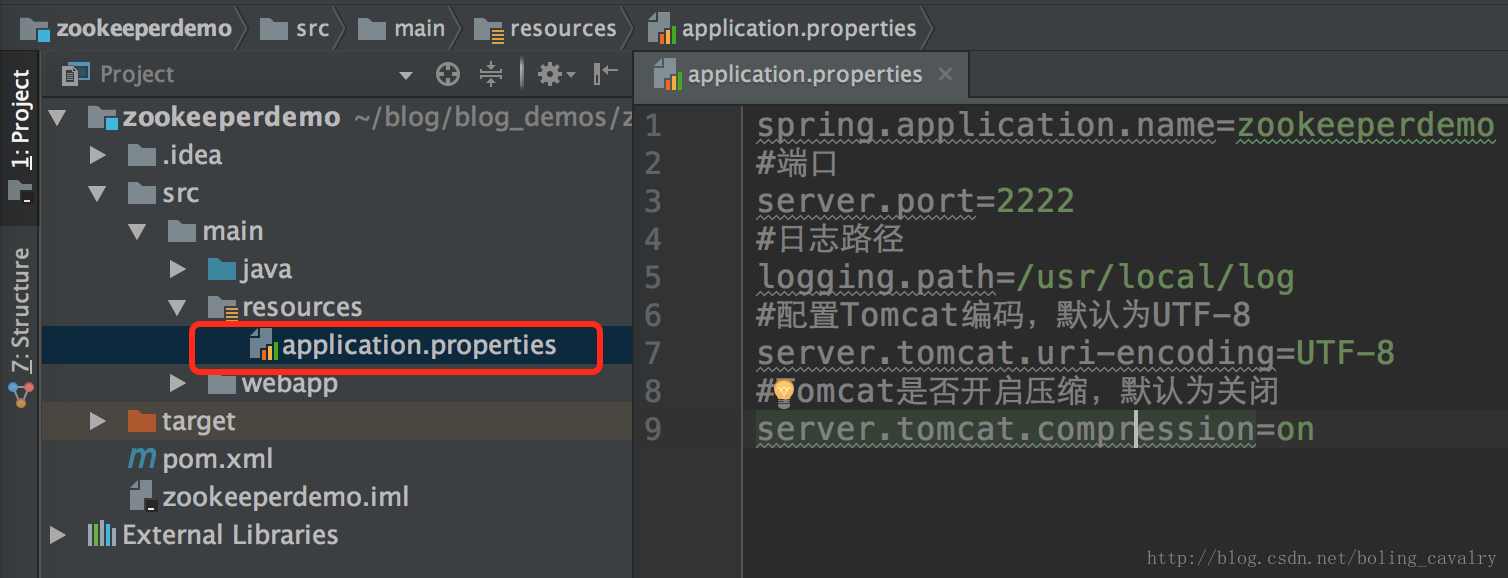
Task: Click the collapse all icon in Project panel
Action: coord(490,74)
